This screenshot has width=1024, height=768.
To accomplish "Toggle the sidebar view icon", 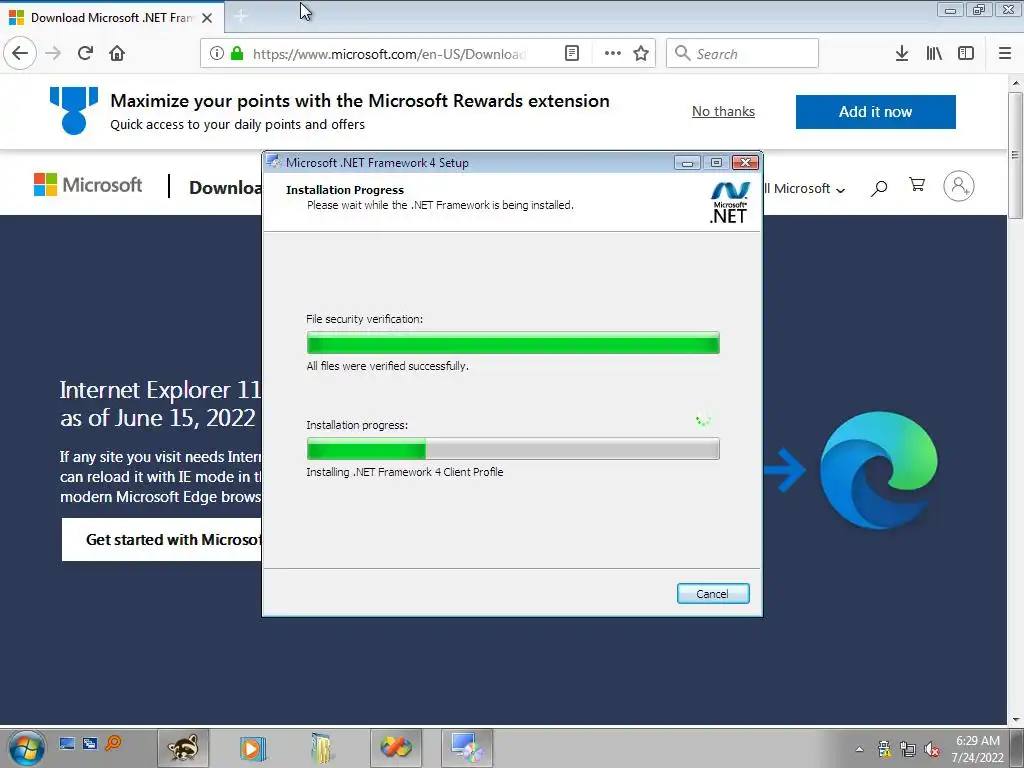I will [966, 53].
